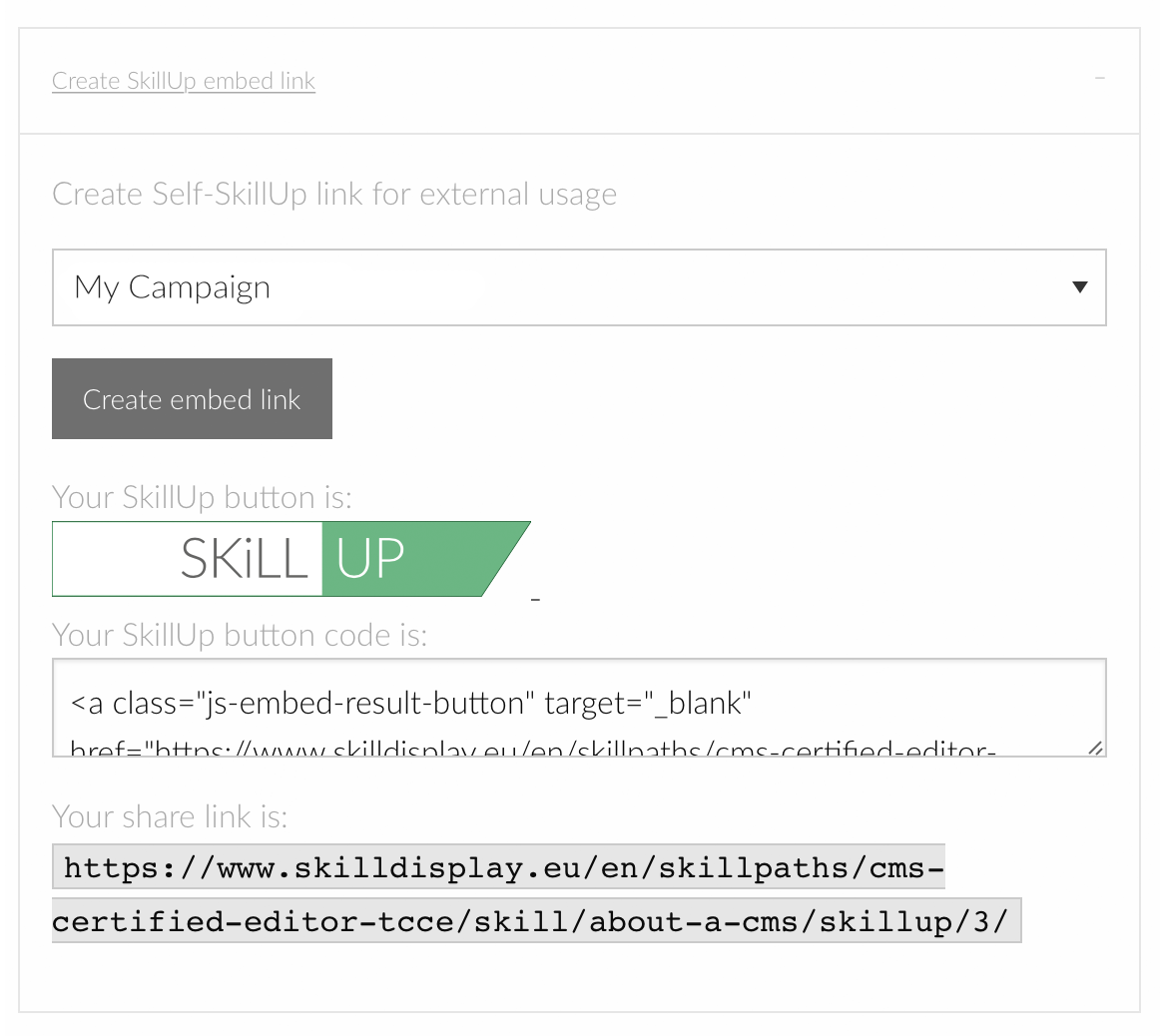Click the SKiLL text on the badge
The image size is (1160, 1036).
pyautogui.click(x=244, y=559)
